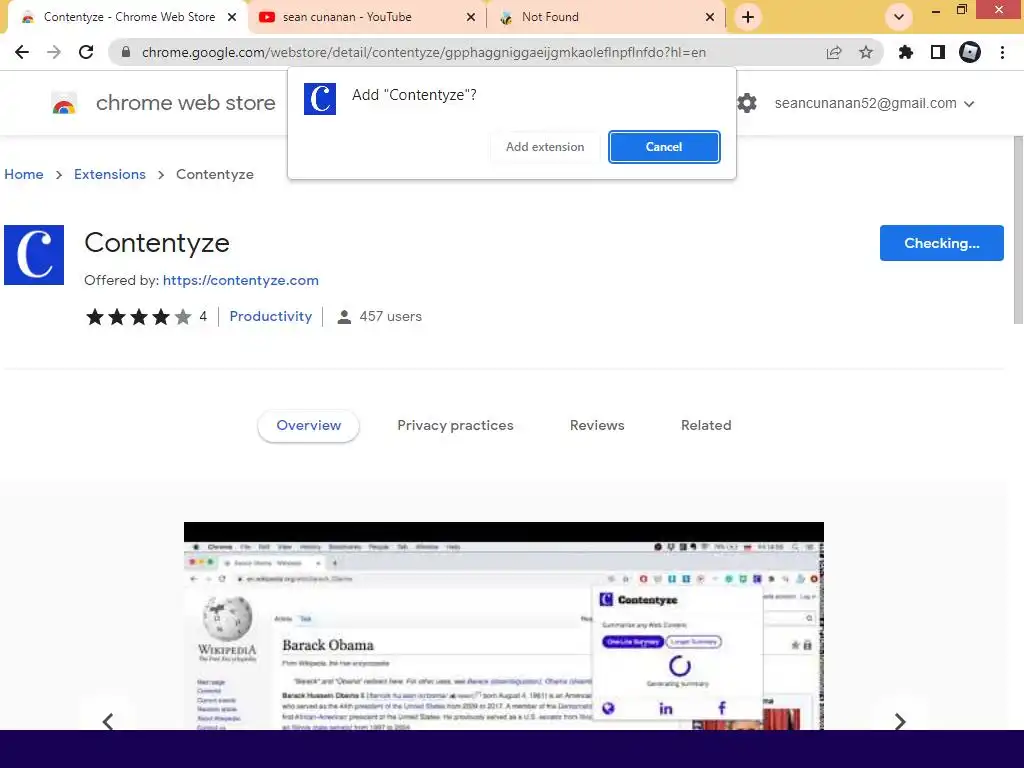Close the Contentyze Chrome Web Store tab
Viewport: 1024px width, 768px height.
coord(232,17)
